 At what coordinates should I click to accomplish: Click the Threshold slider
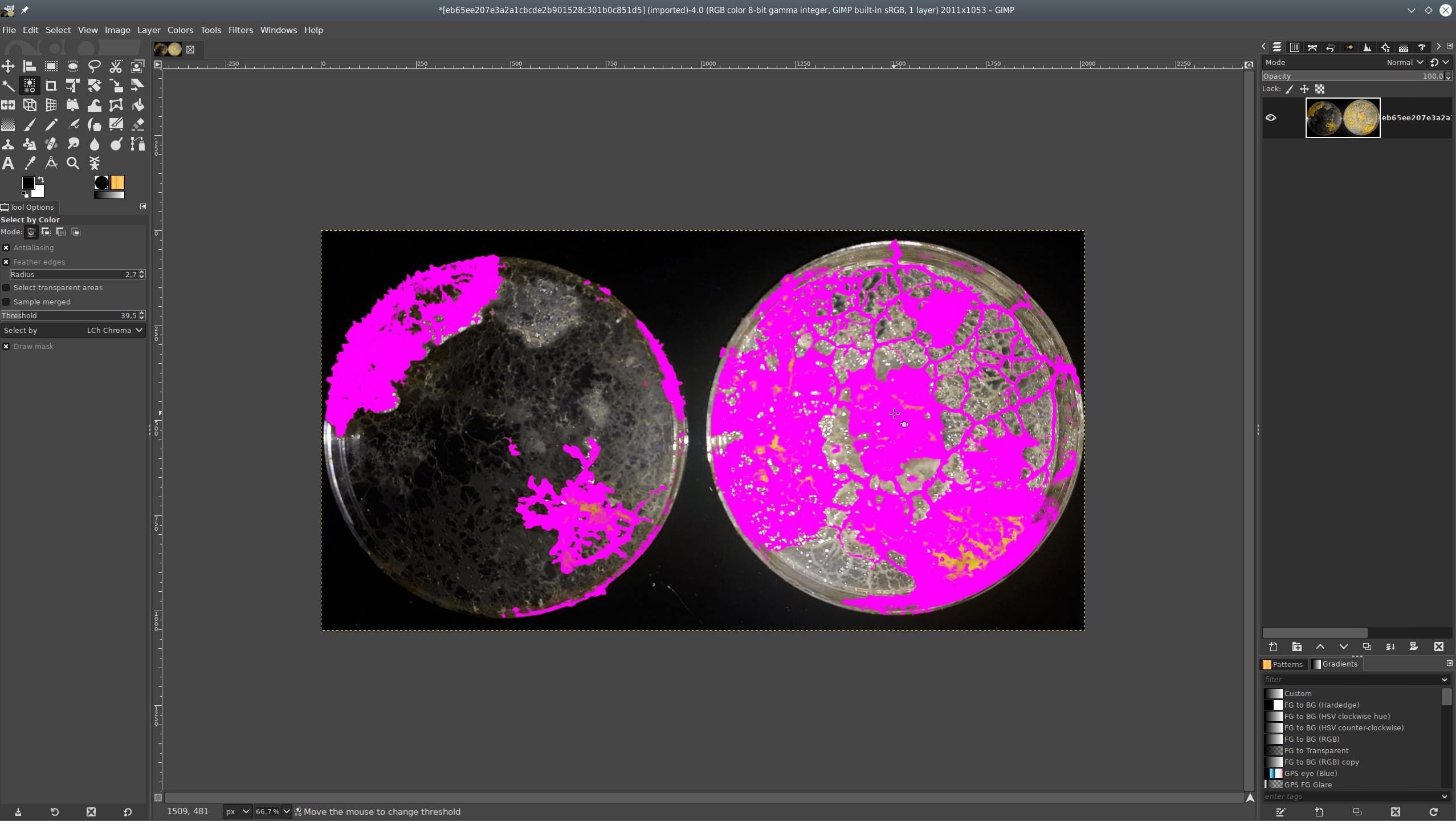click(x=68, y=316)
